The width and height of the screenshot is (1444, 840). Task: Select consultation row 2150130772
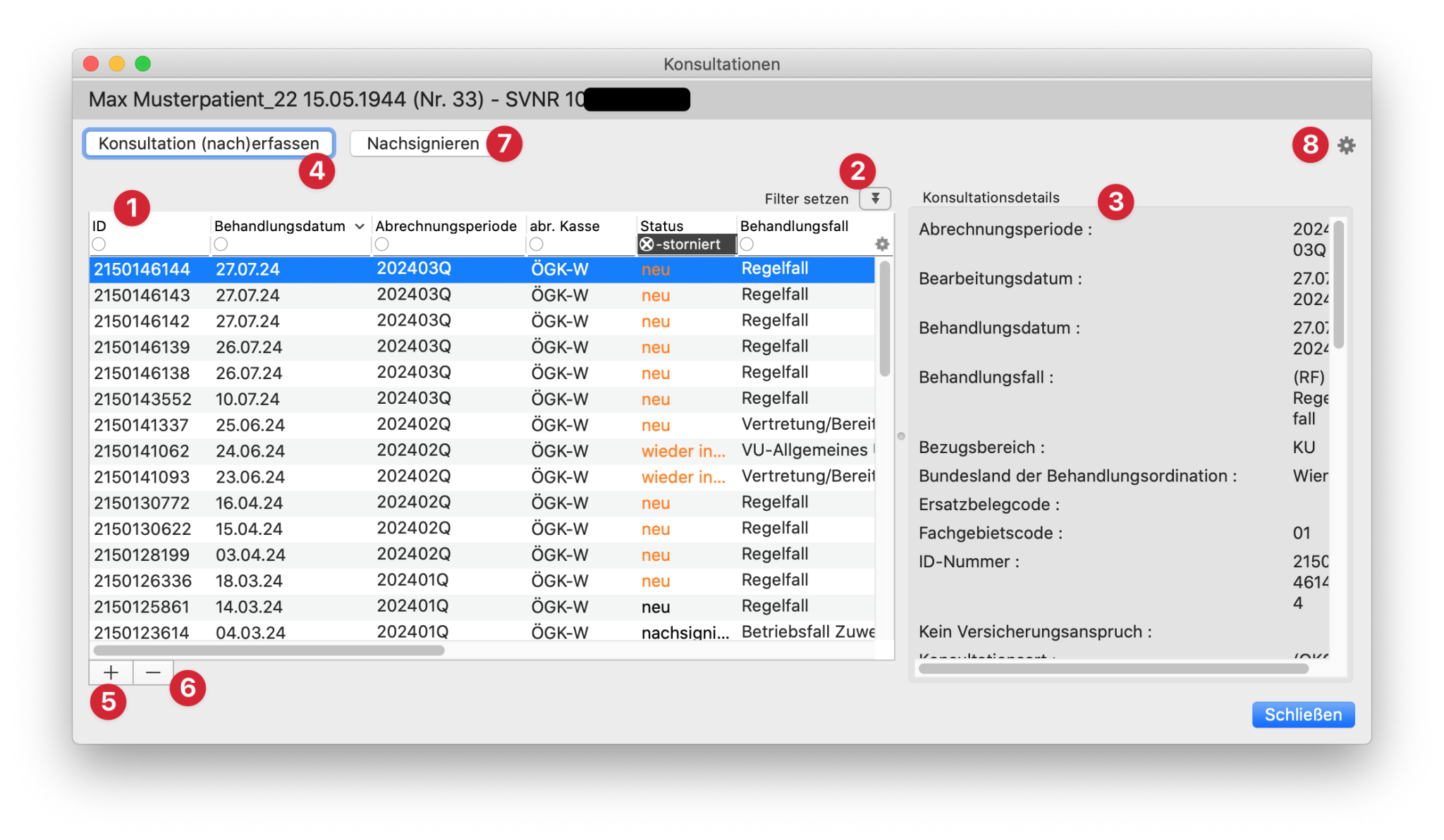click(482, 504)
